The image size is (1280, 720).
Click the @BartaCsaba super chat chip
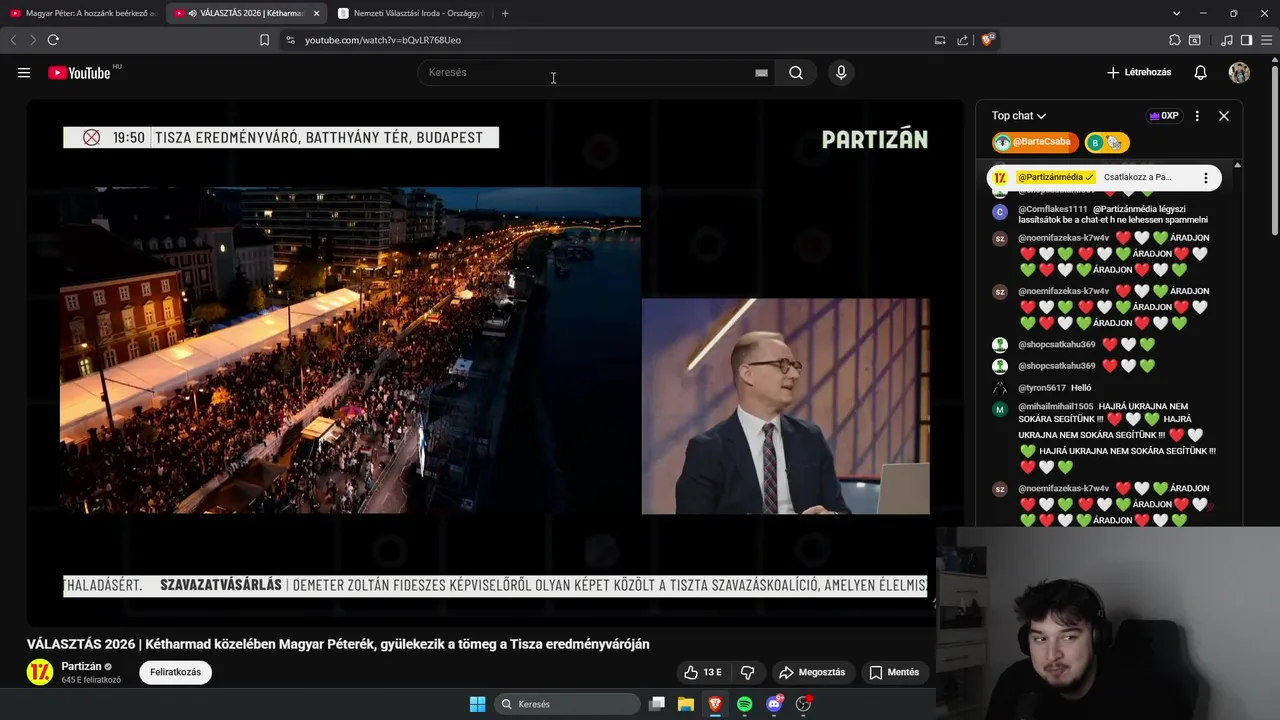click(x=1035, y=142)
